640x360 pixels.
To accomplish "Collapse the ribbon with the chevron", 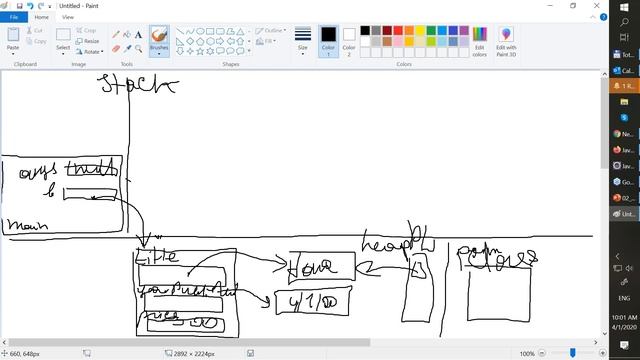I will (593, 17).
